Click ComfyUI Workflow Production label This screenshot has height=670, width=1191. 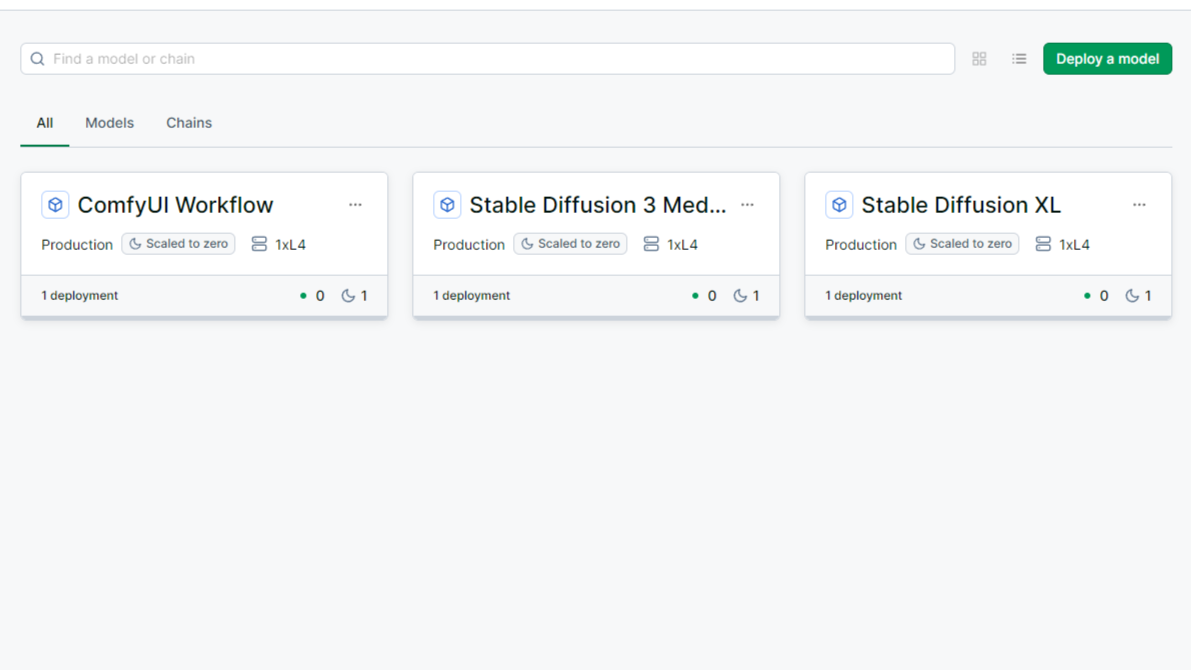(77, 245)
